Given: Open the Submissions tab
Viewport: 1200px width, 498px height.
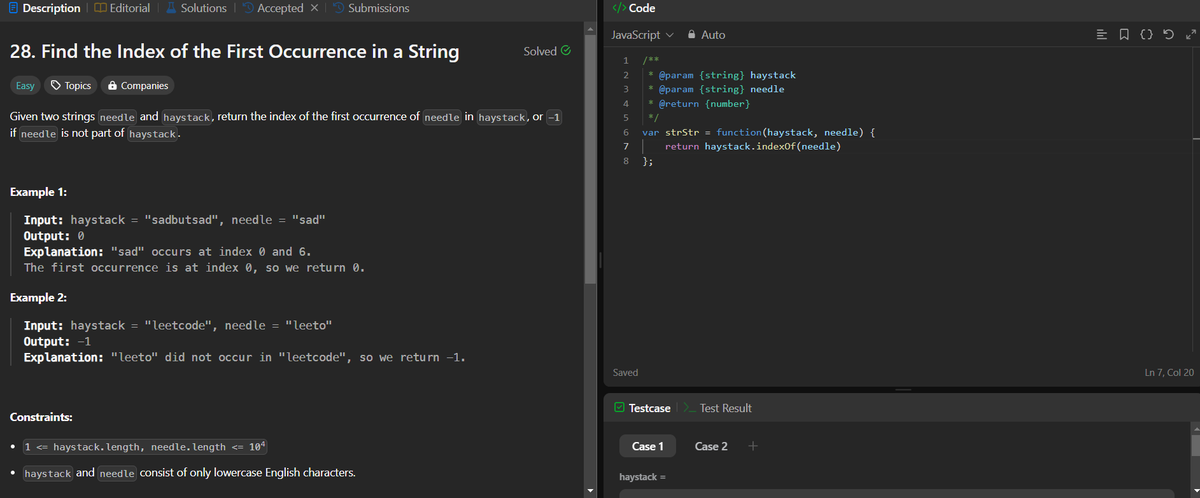Looking at the screenshot, I should pyautogui.click(x=371, y=8).
